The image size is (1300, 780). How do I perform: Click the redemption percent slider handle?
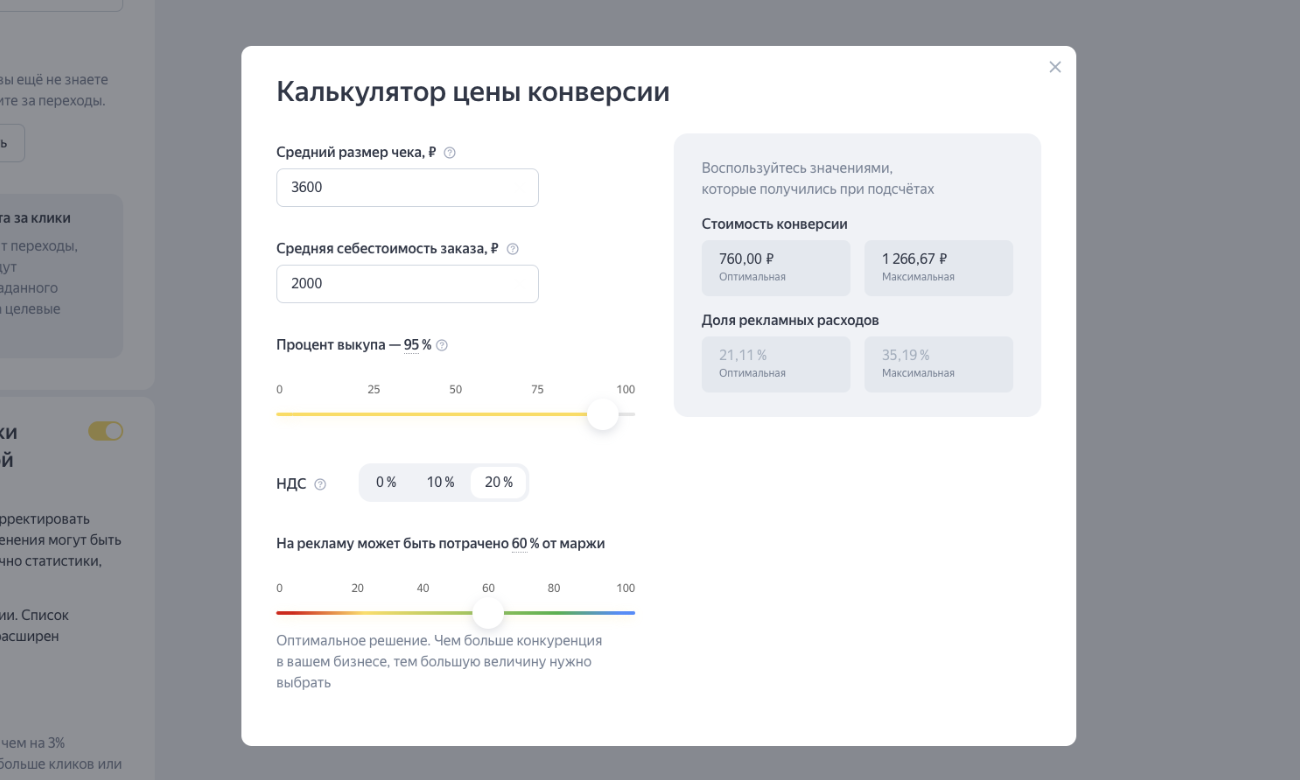(603, 414)
